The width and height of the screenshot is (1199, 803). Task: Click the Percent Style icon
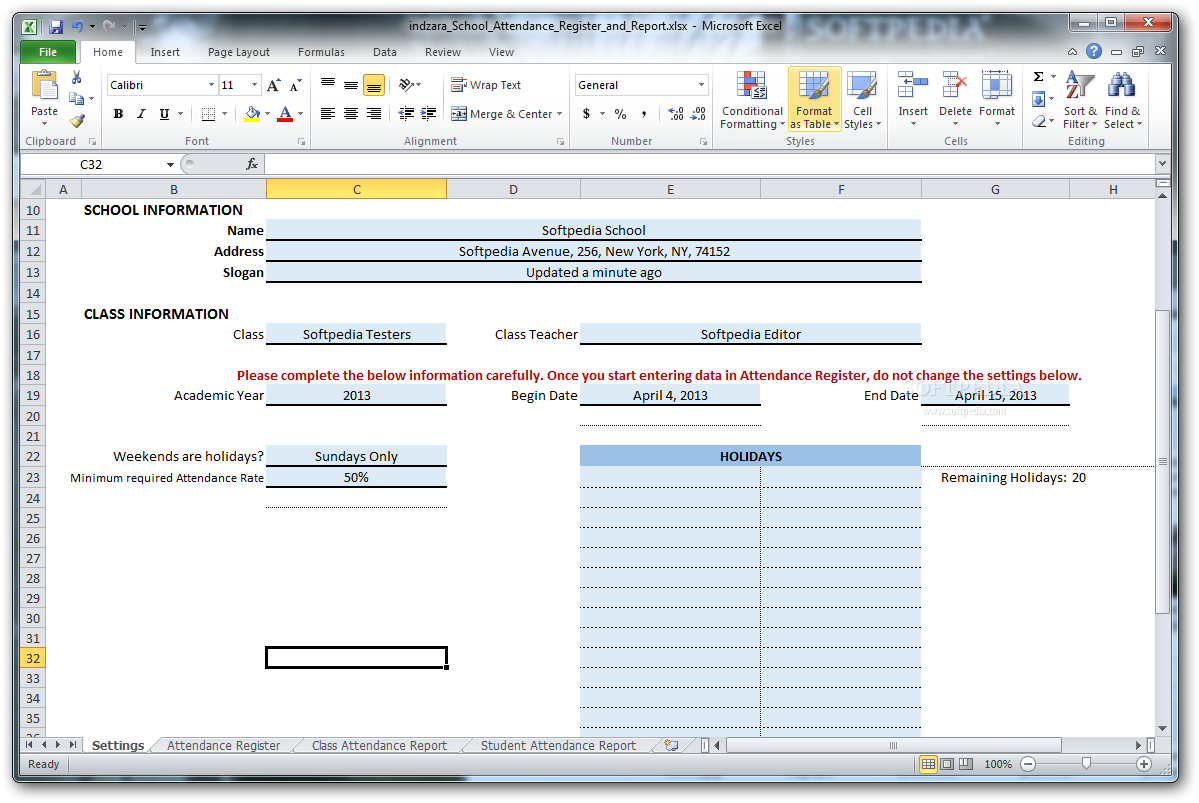[620, 114]
